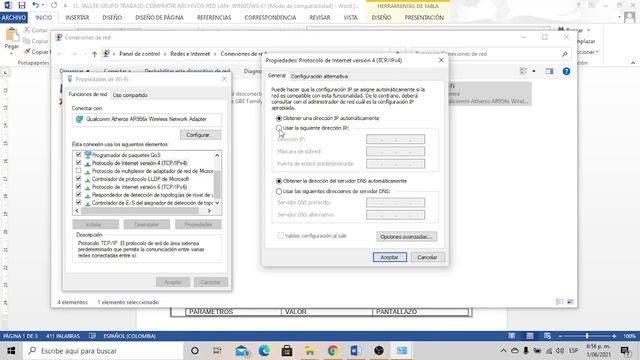Click Configurar in Propiedades de Wi-Fi
Screen dimensions: 640x360
click(x=200, y=135)
